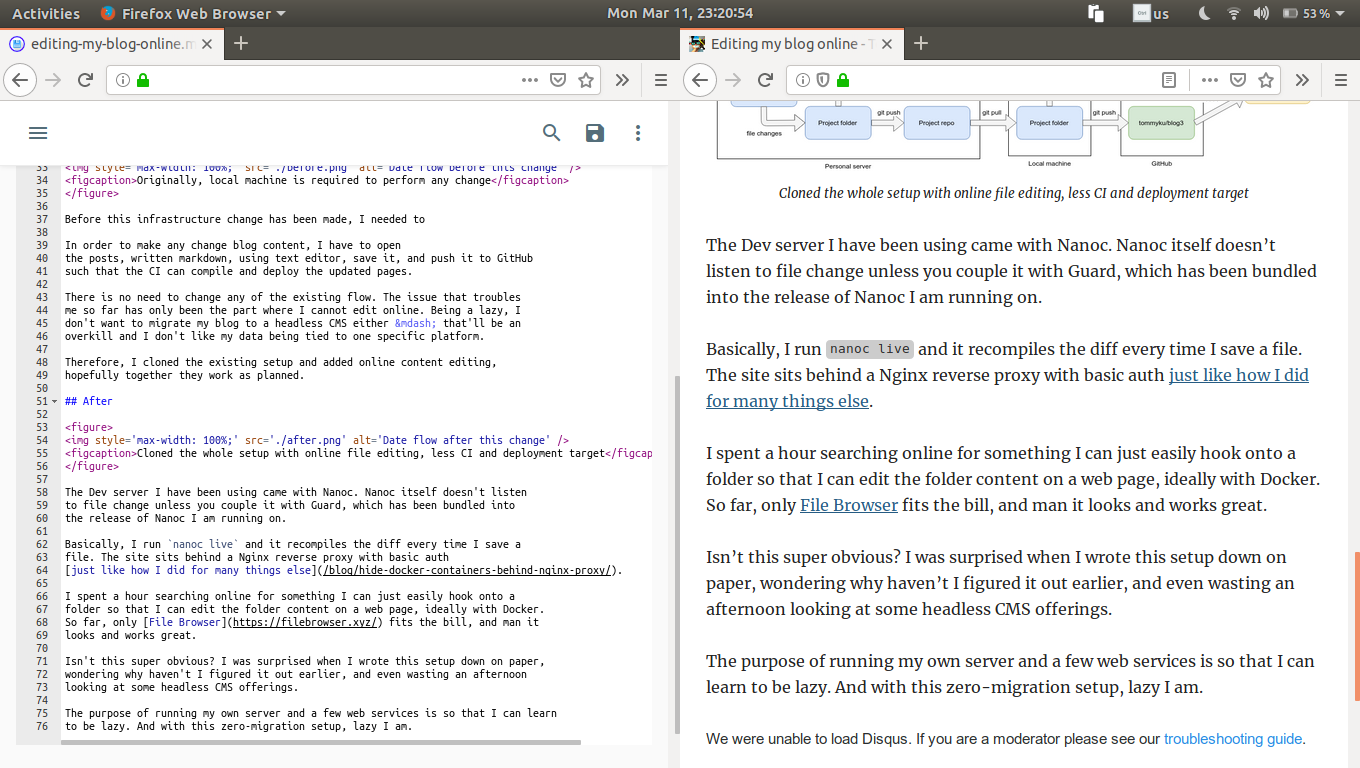Collapse the '## After' code fold at line 51

coord(52,400)
